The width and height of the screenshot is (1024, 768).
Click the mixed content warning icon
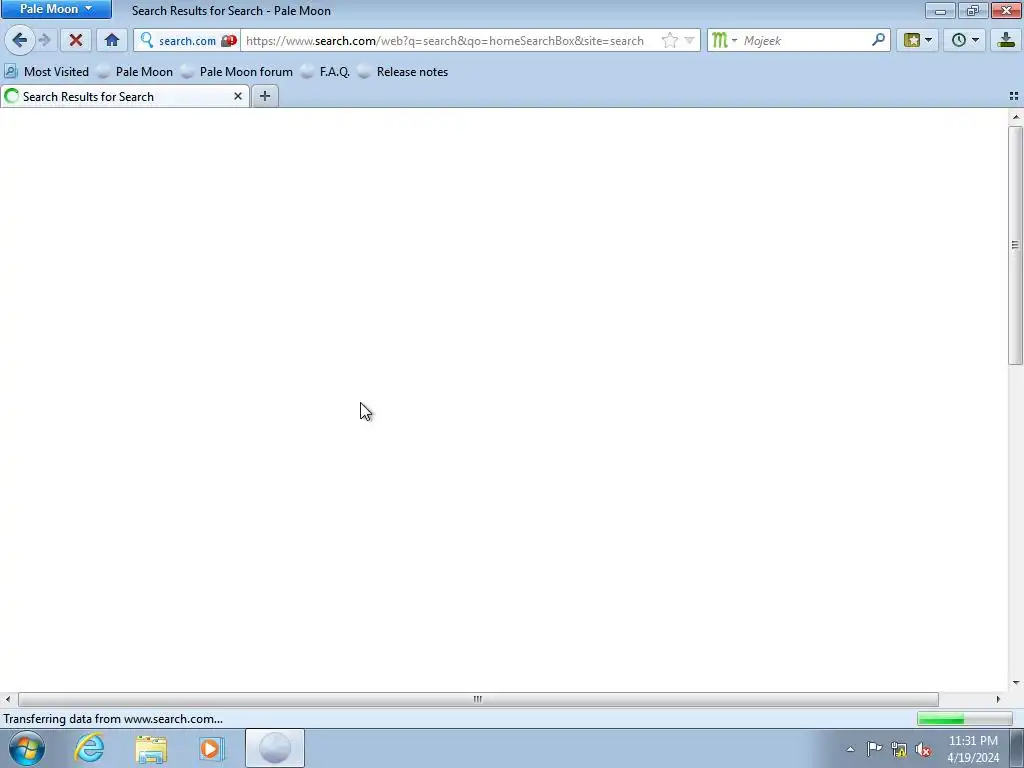[x=229, y=40]
